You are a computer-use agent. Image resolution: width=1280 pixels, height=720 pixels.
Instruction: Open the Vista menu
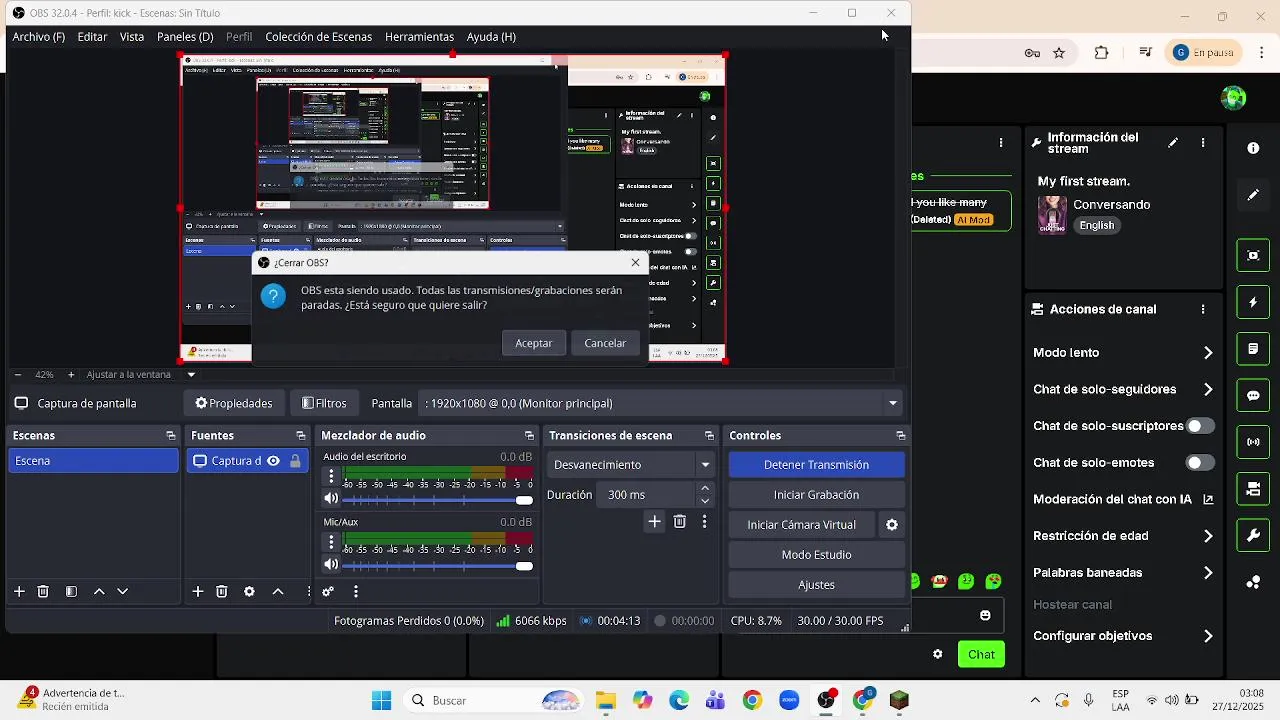point(132,37)
